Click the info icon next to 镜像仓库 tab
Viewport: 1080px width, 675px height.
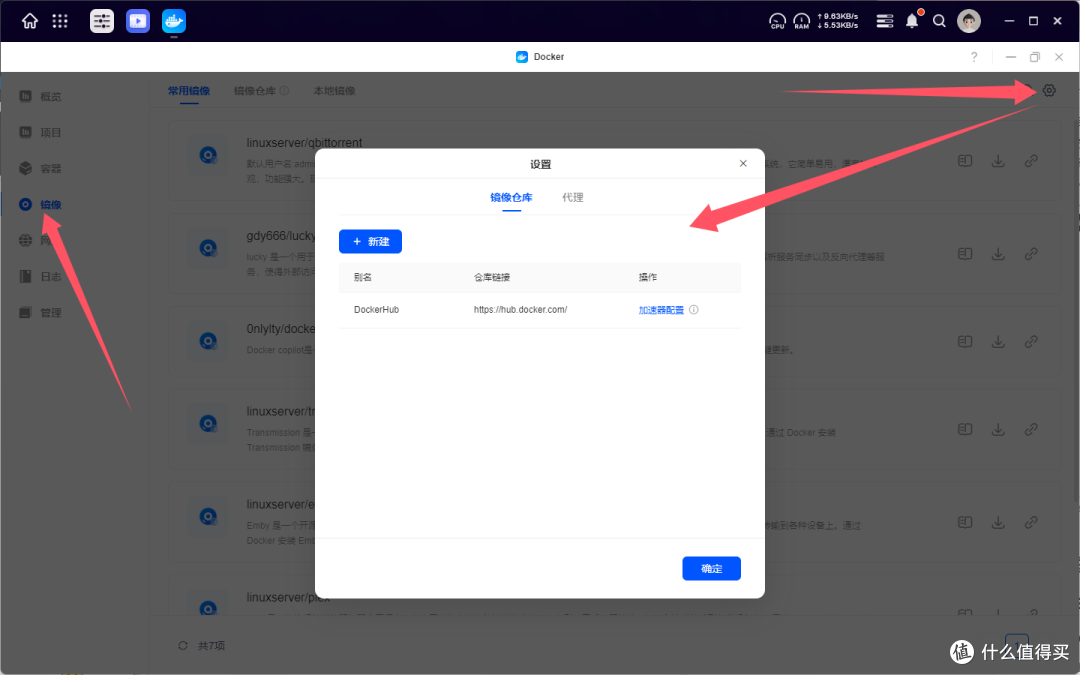[x=284, y=91]
